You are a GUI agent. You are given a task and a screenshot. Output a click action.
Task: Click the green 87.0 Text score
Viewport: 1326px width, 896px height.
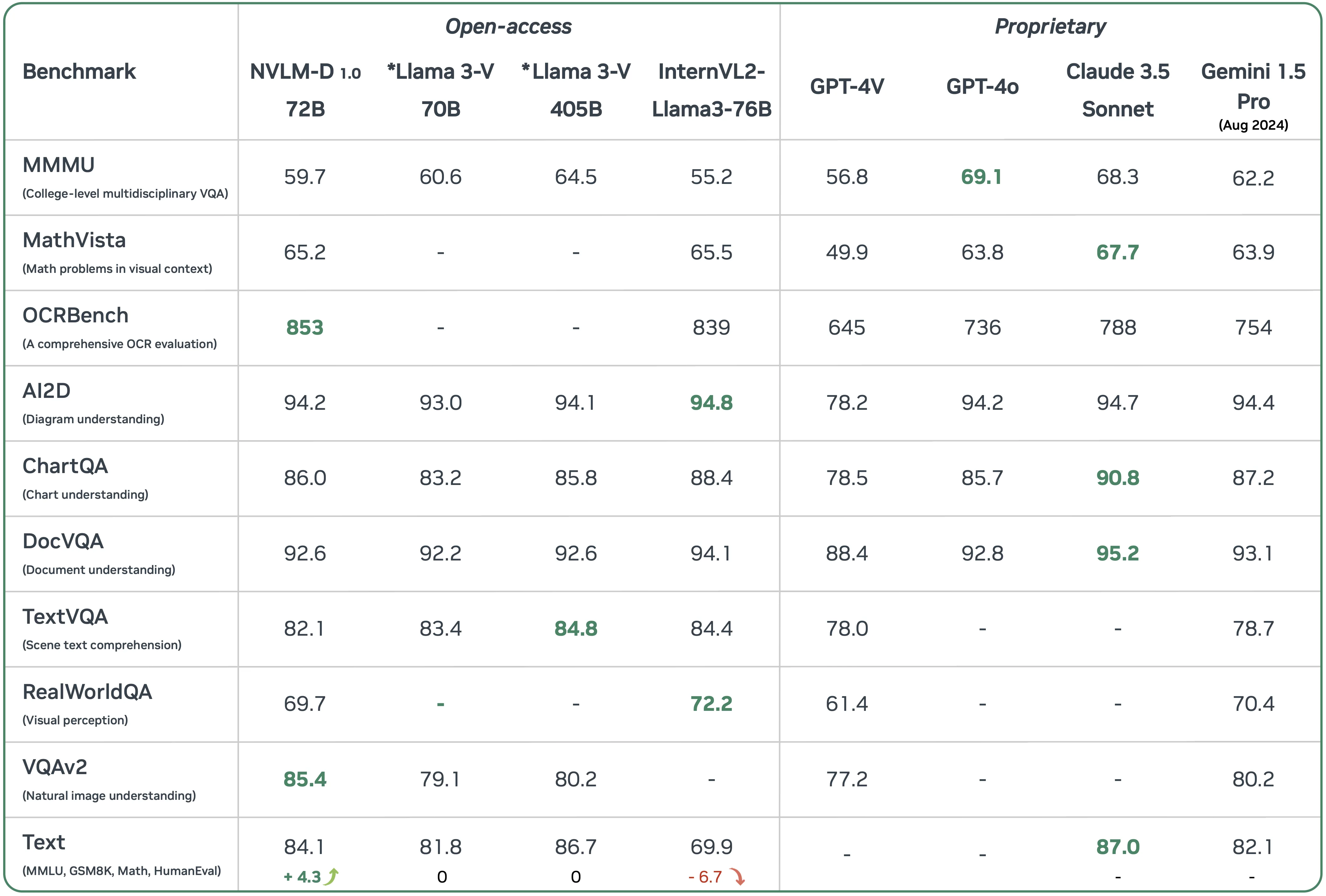1118,847
